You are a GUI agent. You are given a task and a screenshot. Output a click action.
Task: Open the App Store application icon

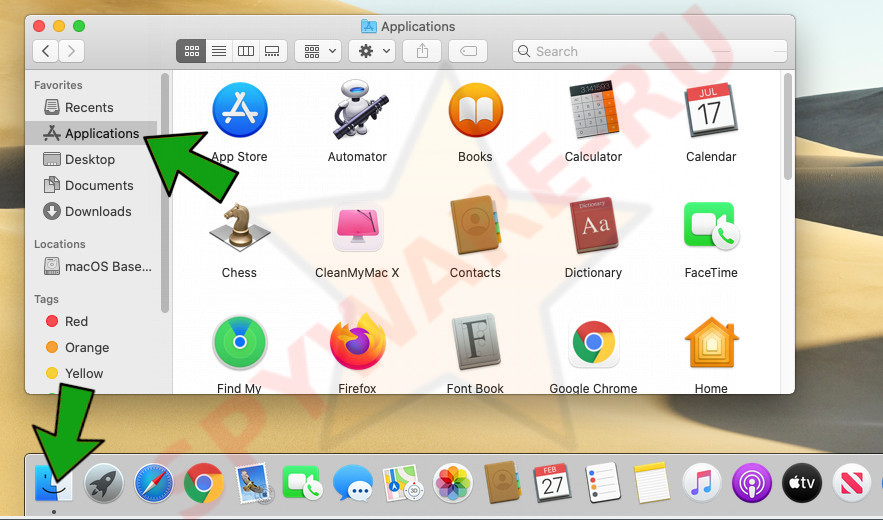(239, 110)
